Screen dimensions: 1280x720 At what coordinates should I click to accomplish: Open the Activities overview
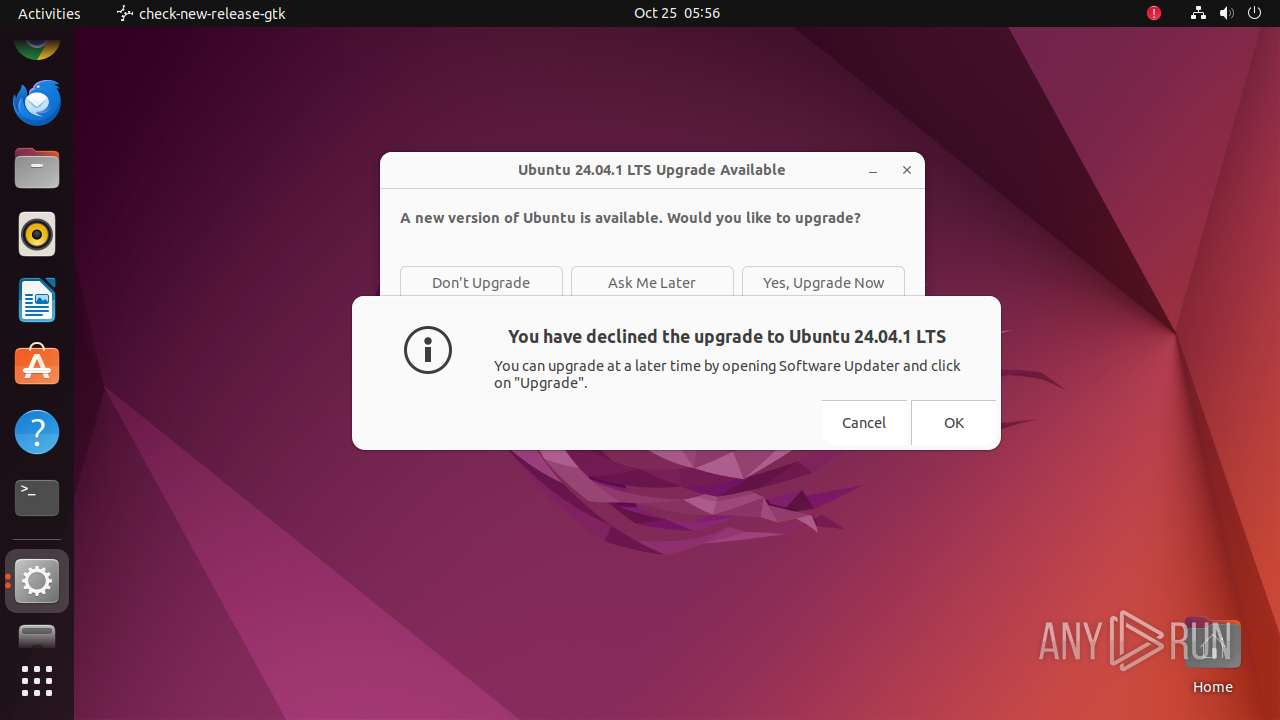pos(49,13)
